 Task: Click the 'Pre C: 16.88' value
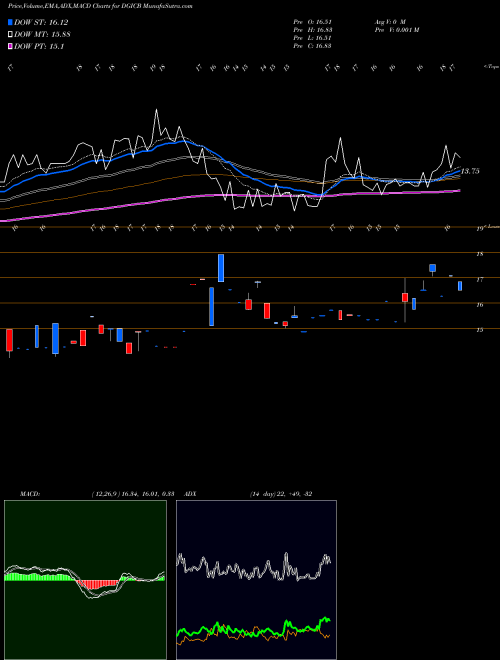click(312, 46)
